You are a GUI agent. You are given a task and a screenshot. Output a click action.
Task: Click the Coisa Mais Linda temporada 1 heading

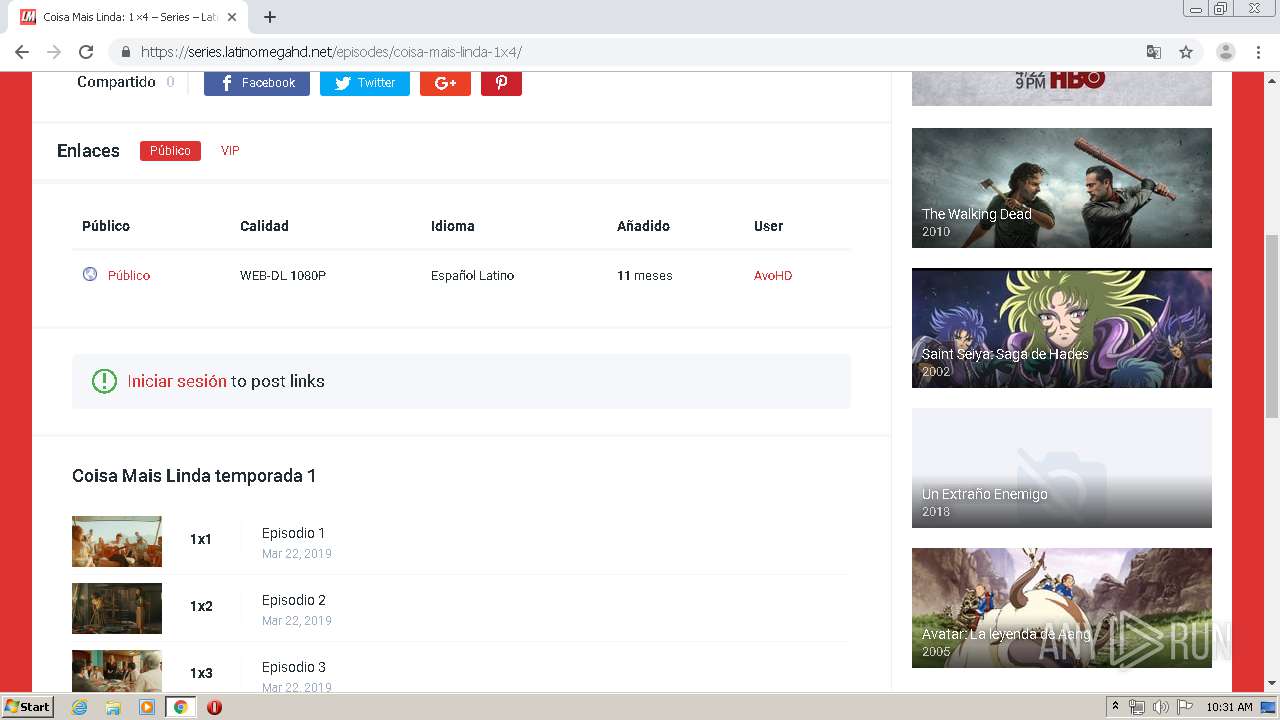[x=194, y=476]
